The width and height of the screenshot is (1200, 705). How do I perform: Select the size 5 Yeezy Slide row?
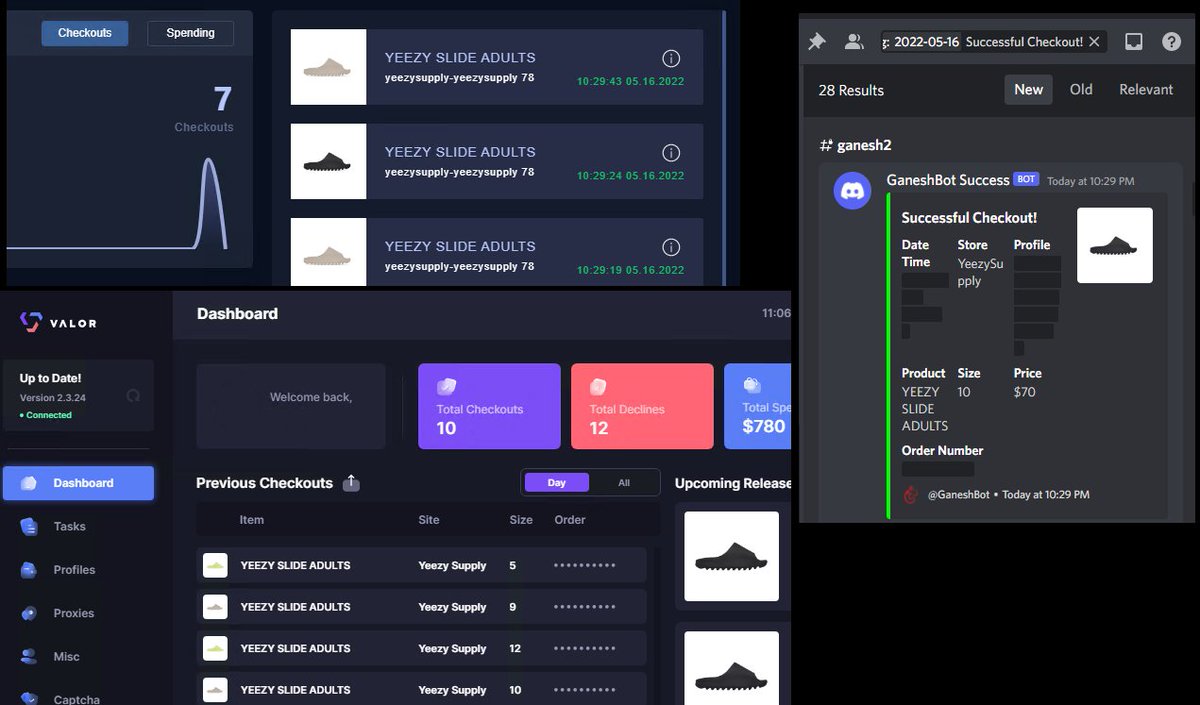pyautogui.click(x=421, y=565)
